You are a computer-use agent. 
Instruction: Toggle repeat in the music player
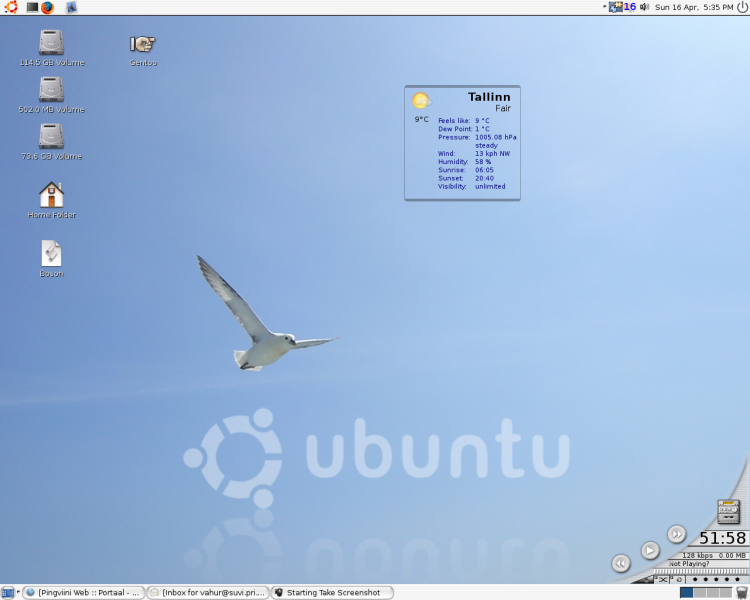pos(678,579)
